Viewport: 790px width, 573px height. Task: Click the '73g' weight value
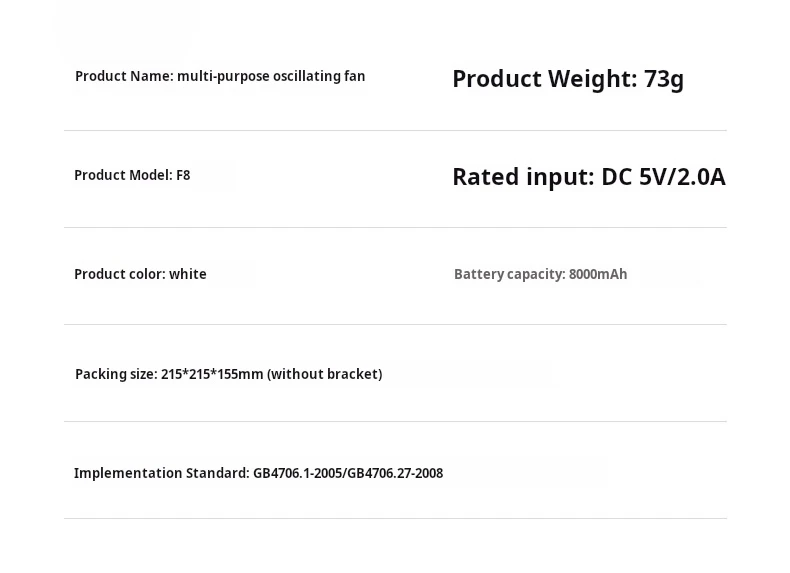[x=664, y=79]
